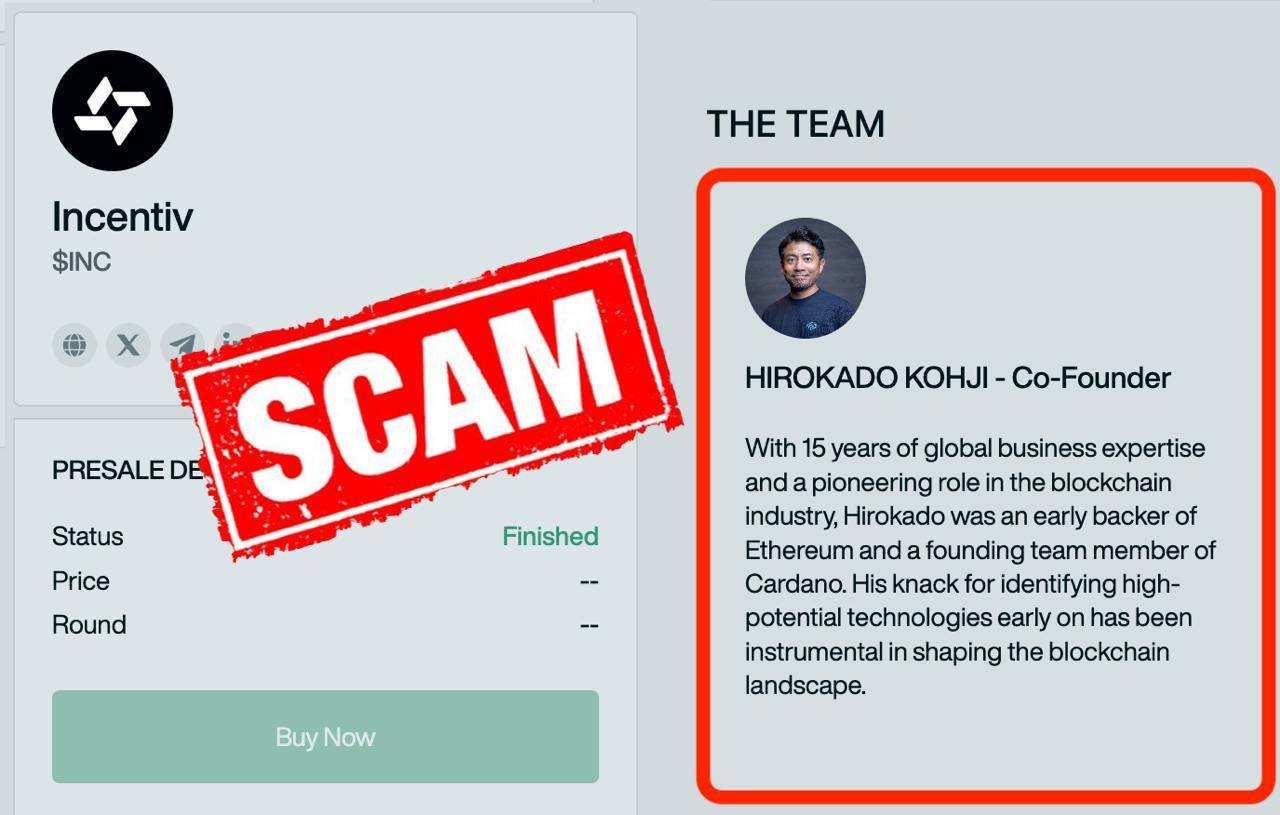Click the Incentiv project title
The height and width of the screenshot is (815, 1280).
[x=122, y=216]
